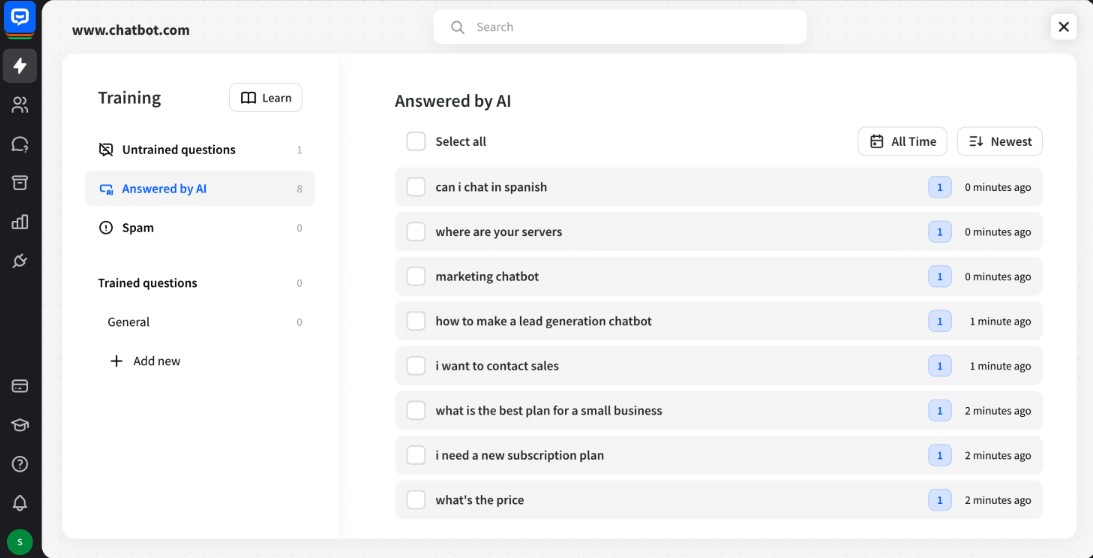Viewport: 1093px width, 558px height.
Task: Open the help question mark icon
Action: pos(20,464)
